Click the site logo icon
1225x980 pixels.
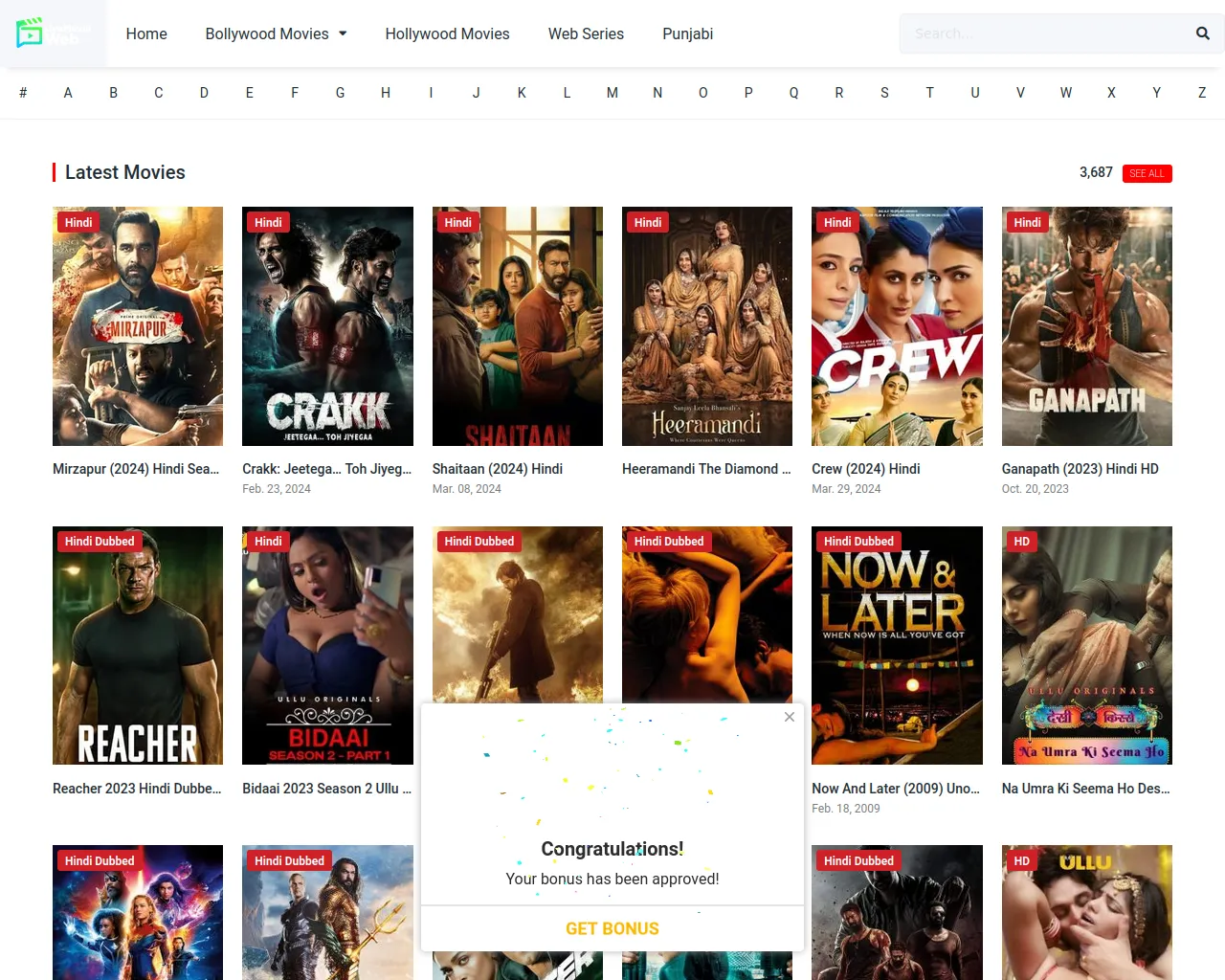(x=31, y=33)
